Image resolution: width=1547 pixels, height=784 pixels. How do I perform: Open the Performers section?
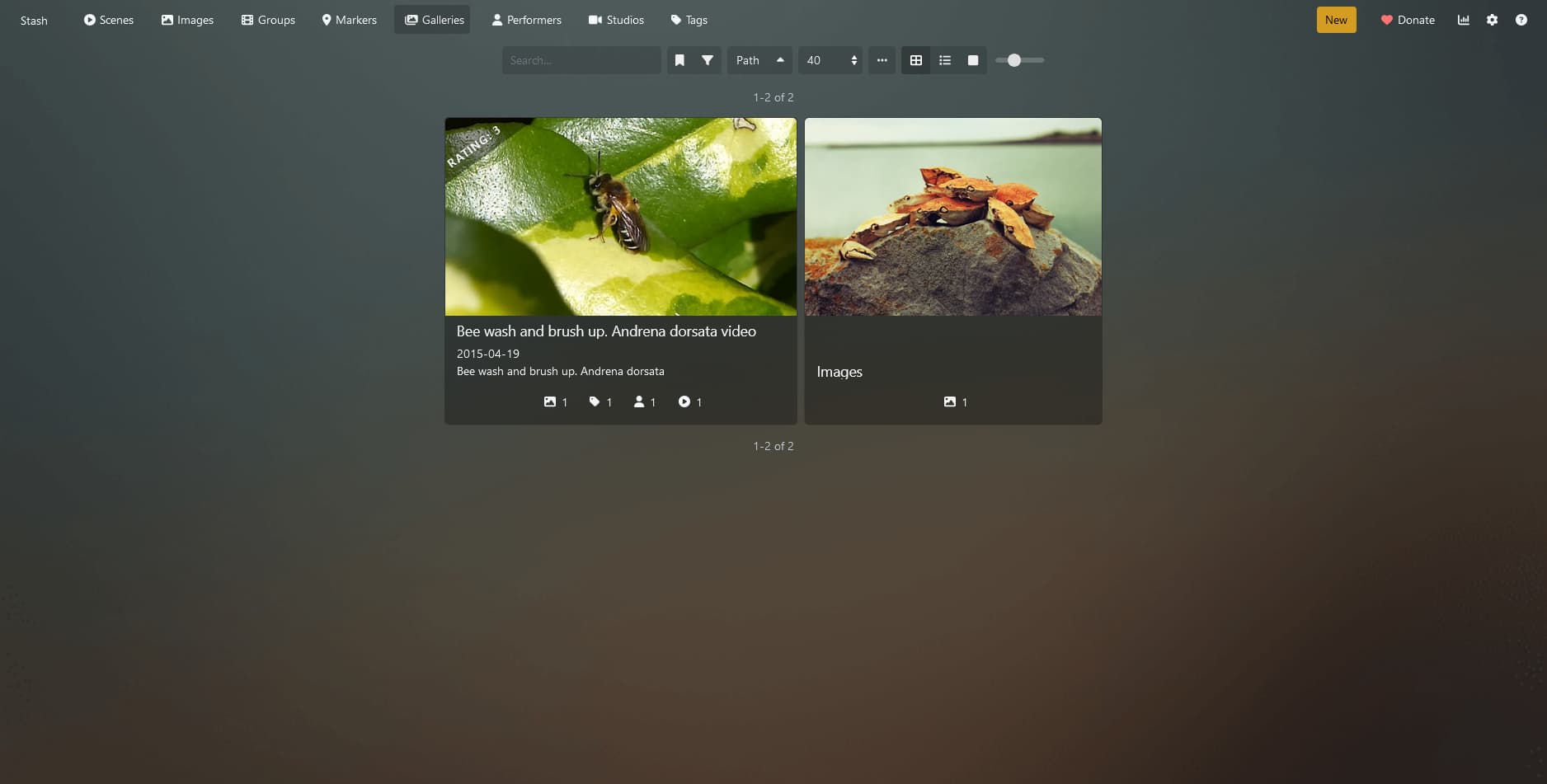click(526, 20)
